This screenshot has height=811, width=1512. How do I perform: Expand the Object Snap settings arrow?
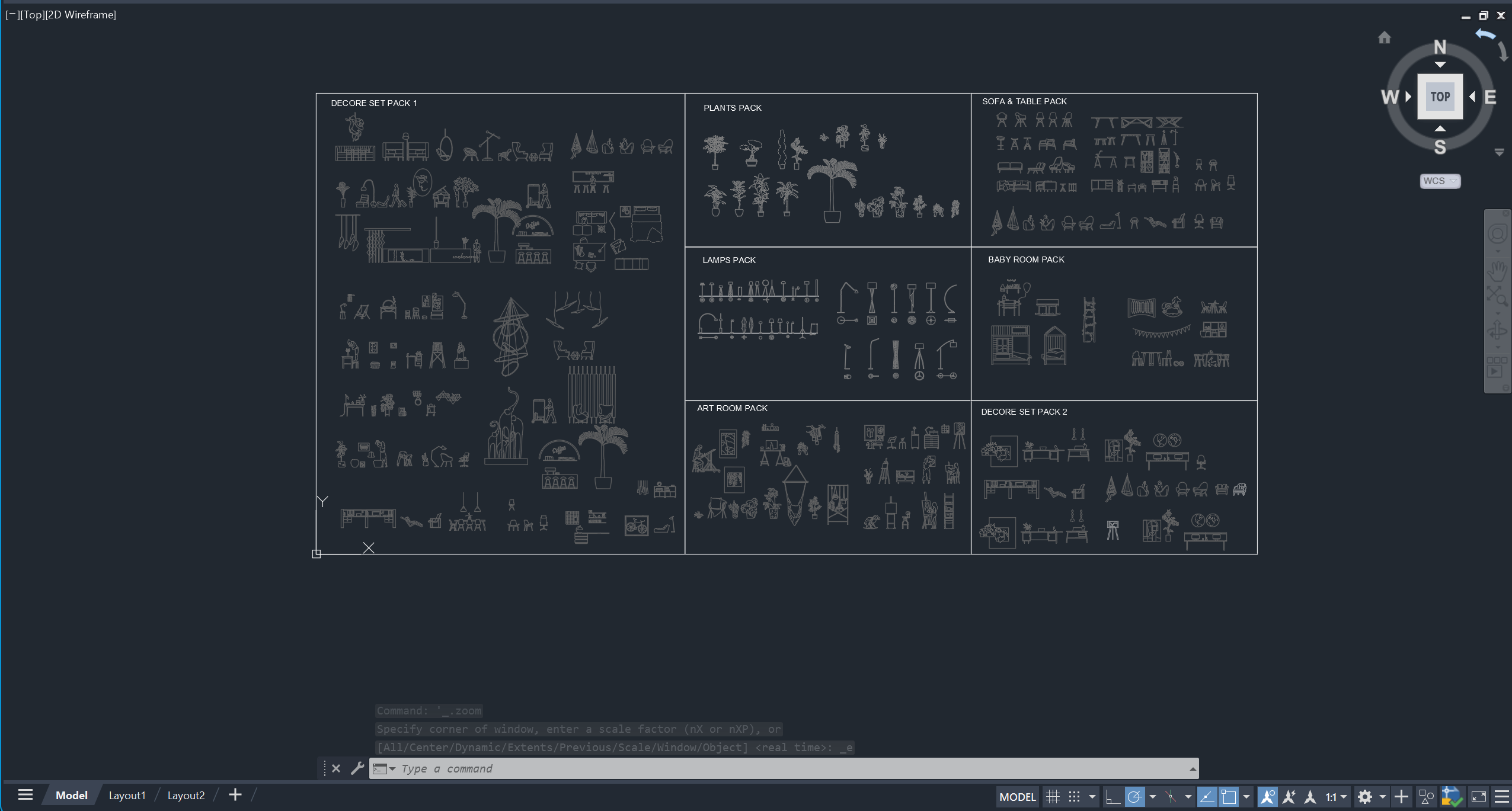click(1246, 797)
